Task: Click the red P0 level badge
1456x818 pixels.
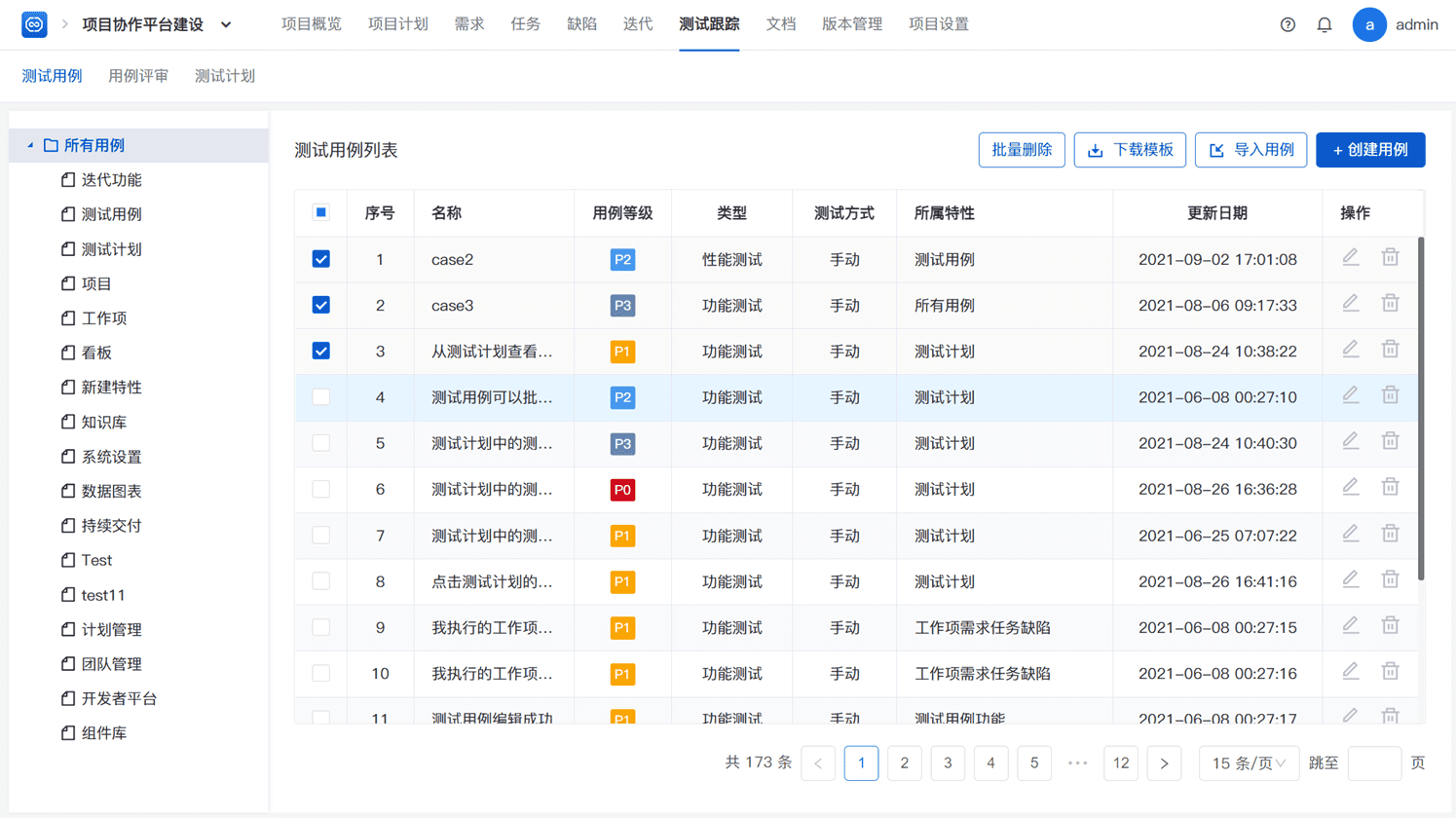Action: [622, 490]
